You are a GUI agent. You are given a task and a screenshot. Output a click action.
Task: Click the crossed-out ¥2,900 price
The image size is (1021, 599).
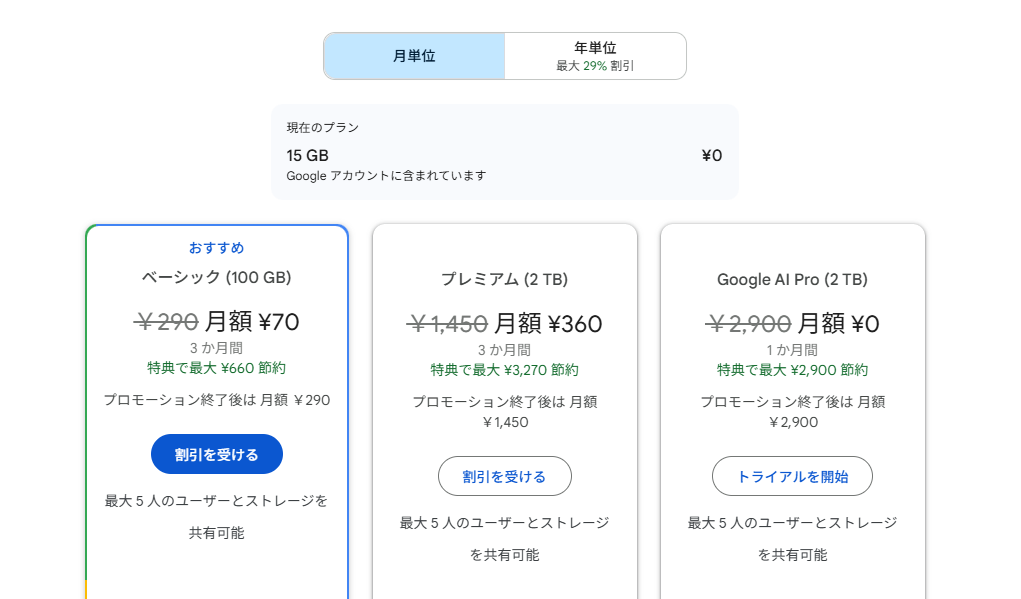click(x=749, y=324)
